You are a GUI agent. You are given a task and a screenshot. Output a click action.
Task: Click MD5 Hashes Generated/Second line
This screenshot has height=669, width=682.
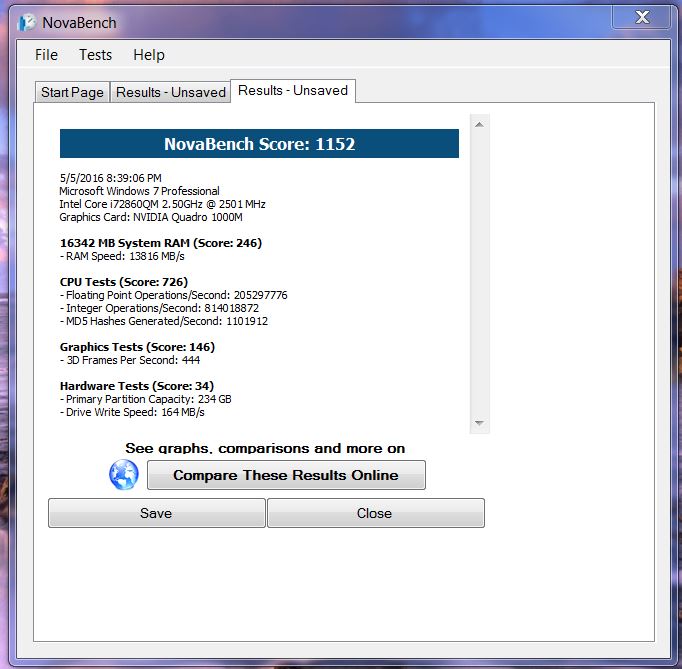point(164,321)
